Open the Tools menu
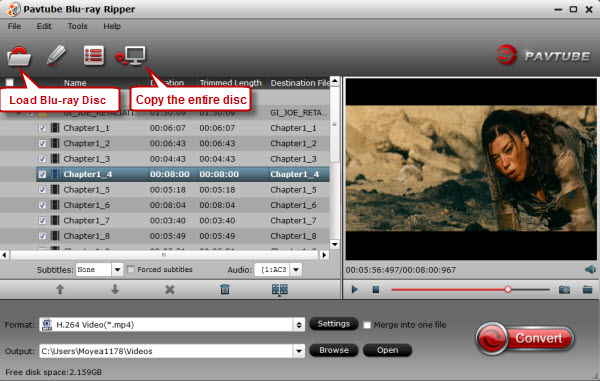The height and width of the screenshot is (381, 600). click(77, 26)
